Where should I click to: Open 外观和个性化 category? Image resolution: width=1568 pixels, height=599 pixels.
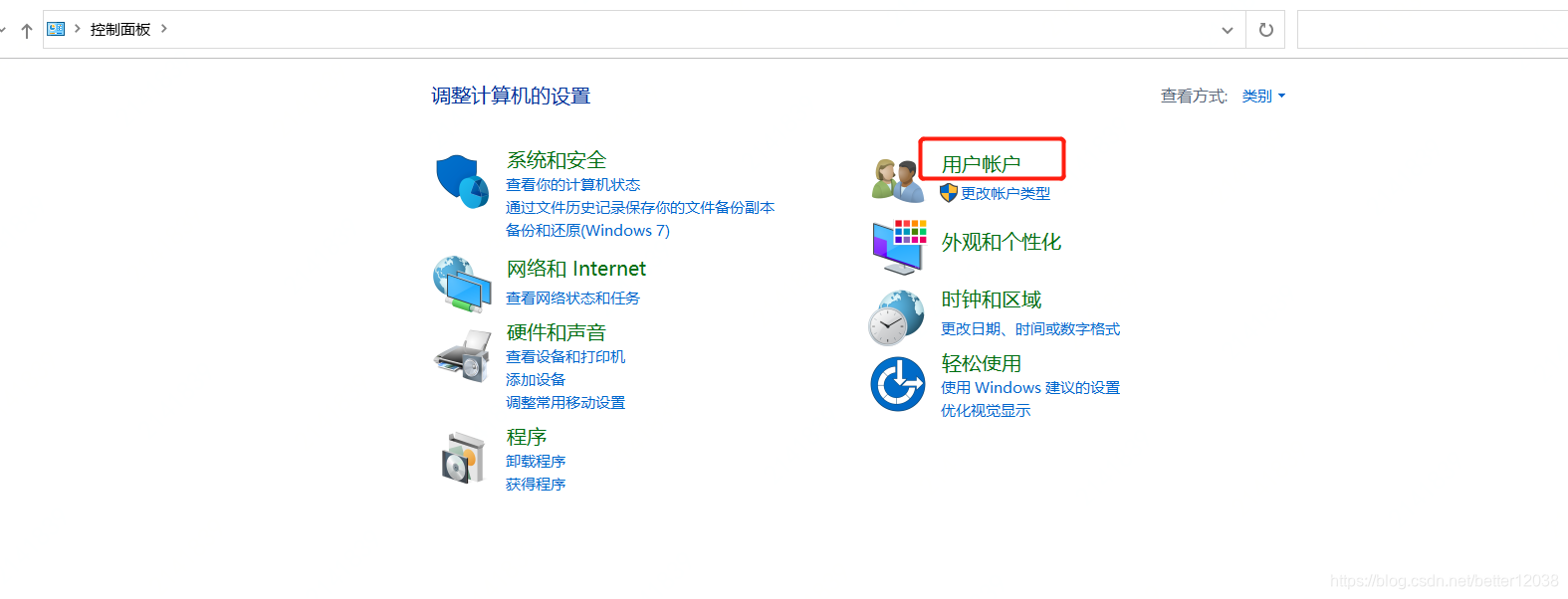tap(1002, 242)
